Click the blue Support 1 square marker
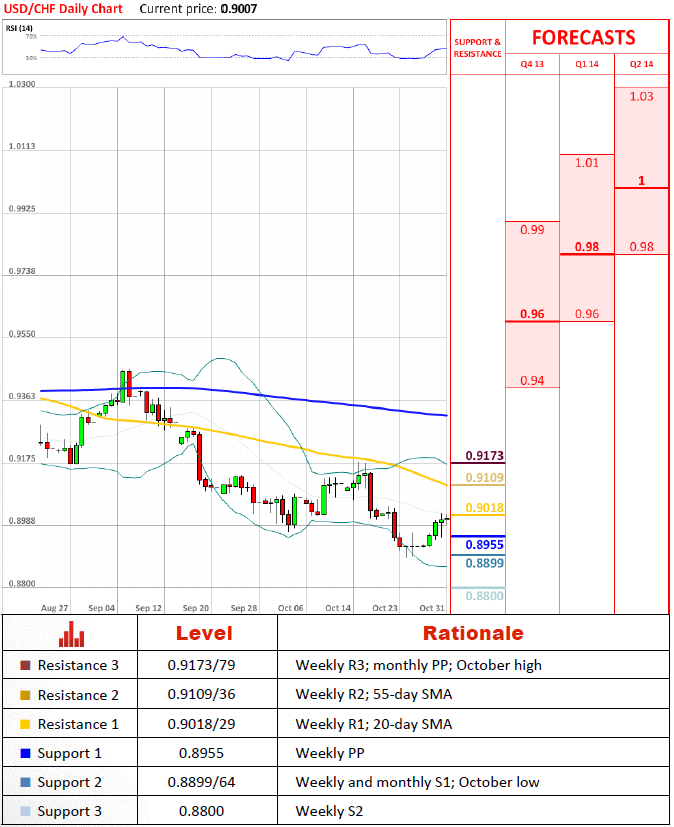Screen dimensions: 674x827 pyautogui.click(x=25, y=753)
